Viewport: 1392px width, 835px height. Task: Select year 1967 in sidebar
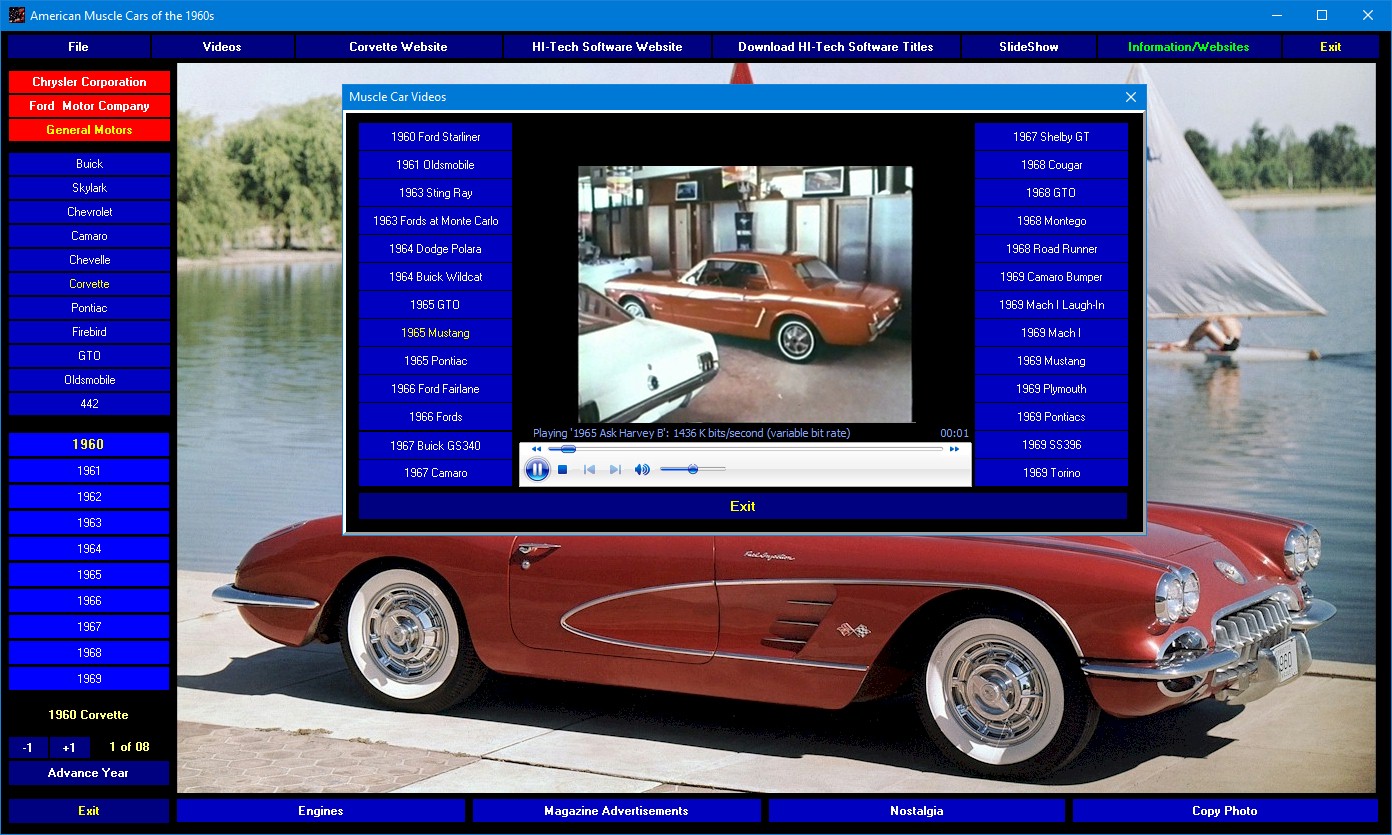[x=90, y=627]
